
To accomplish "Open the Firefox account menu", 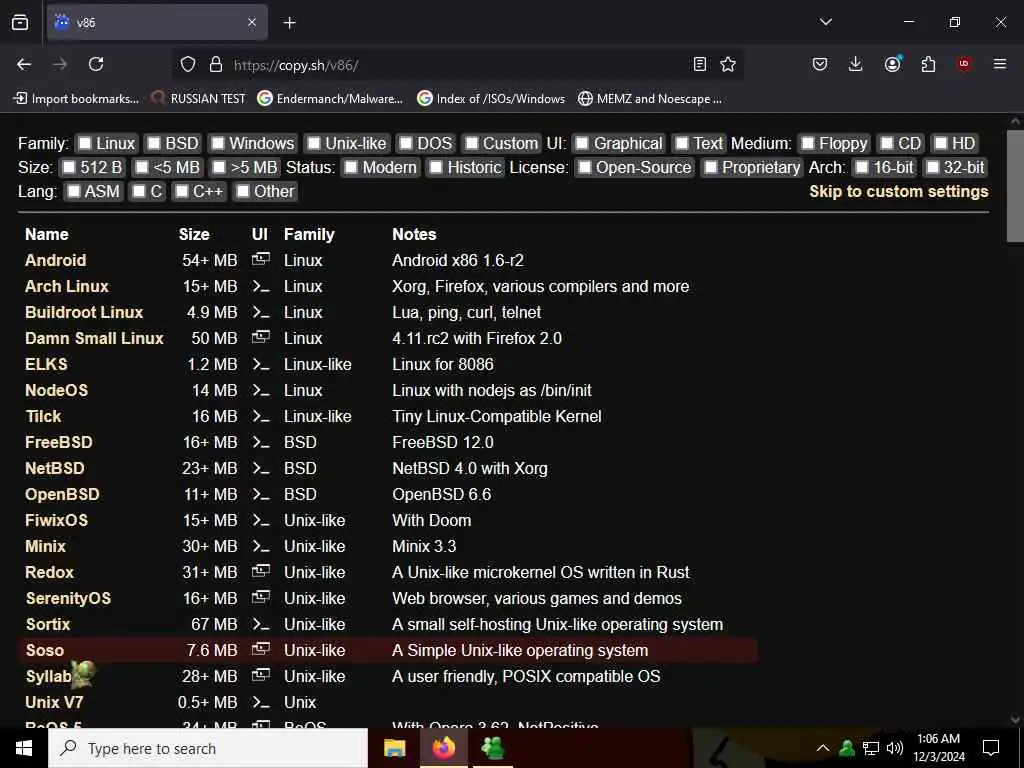I will (x=893, y=64).
